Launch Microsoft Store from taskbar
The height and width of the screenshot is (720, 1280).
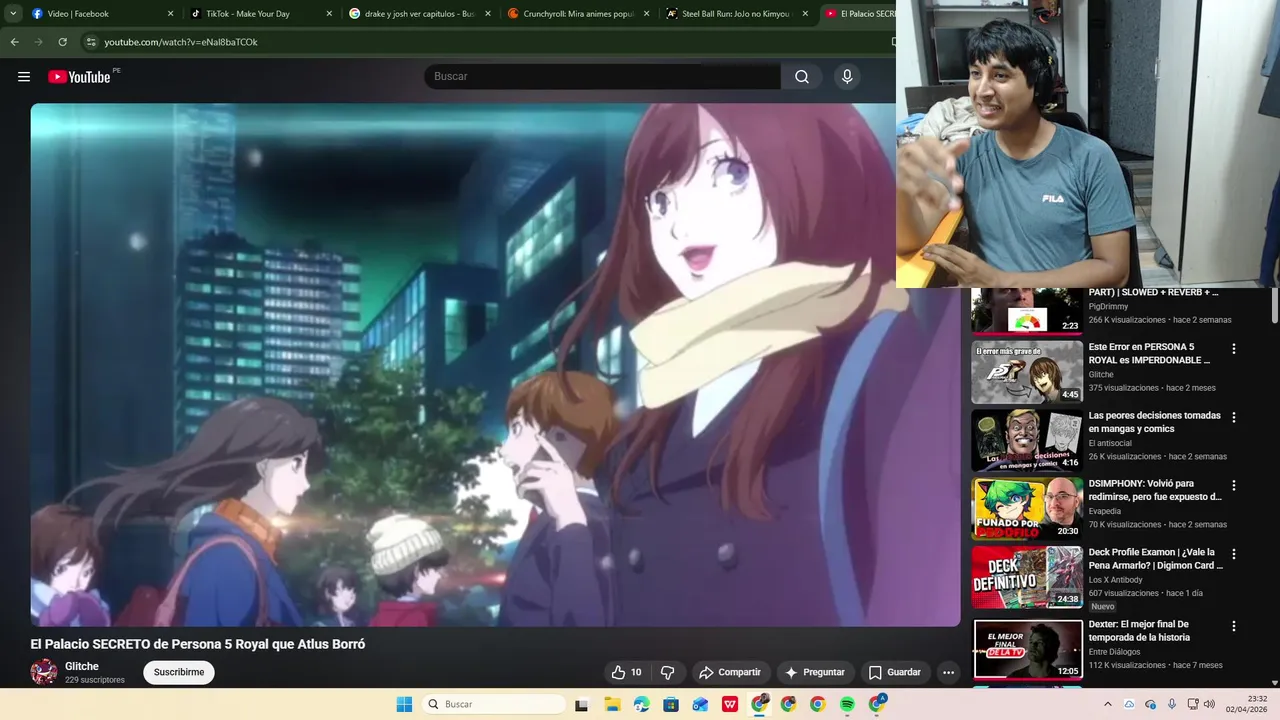(670, 704)
